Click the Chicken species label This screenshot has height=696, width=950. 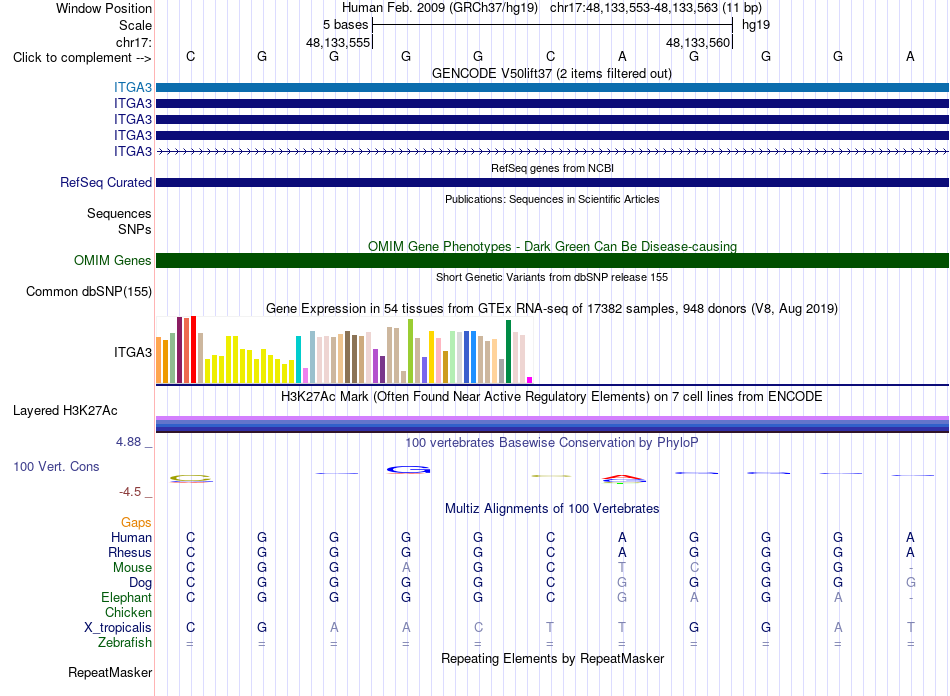pos(128,612)
